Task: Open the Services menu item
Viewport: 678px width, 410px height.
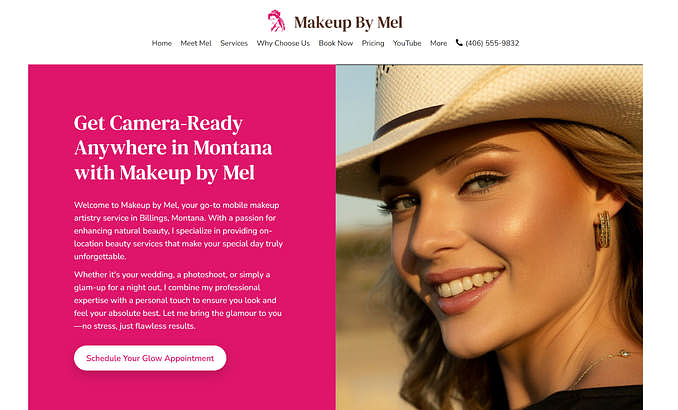Action: 234,43
